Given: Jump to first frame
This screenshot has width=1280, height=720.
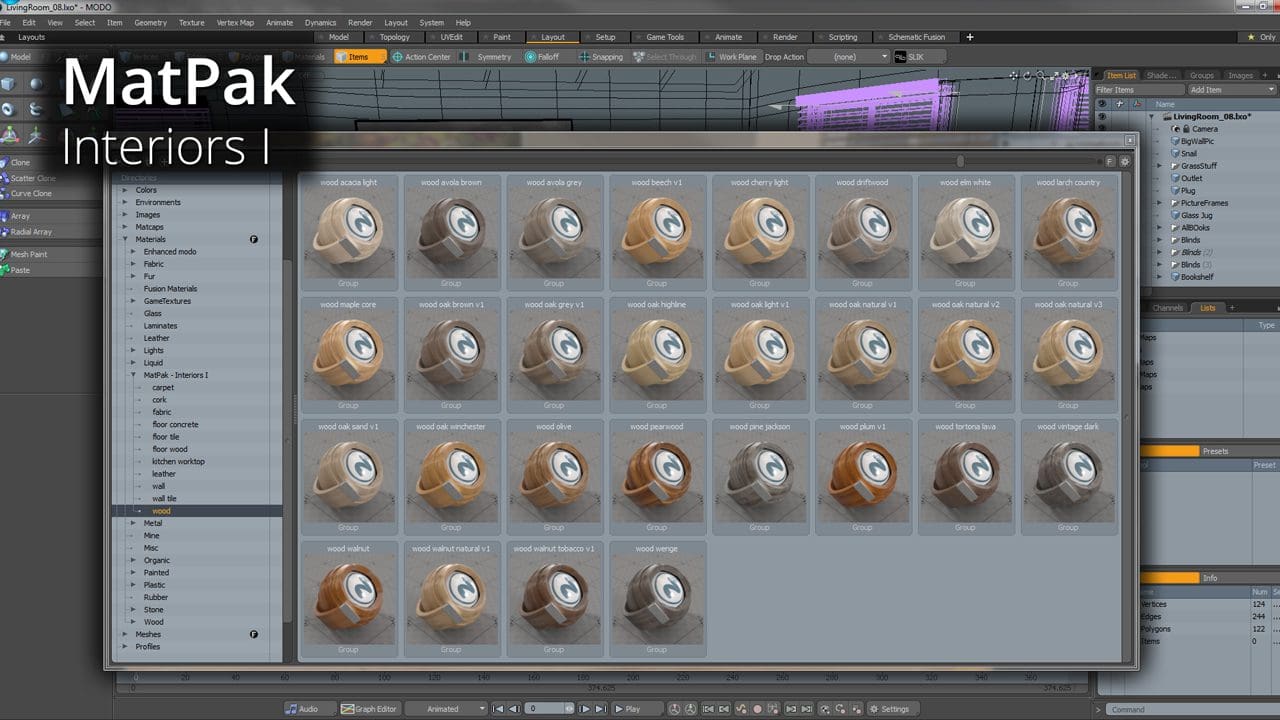Looking at the screenshot, I should click(x=498, y=709).
